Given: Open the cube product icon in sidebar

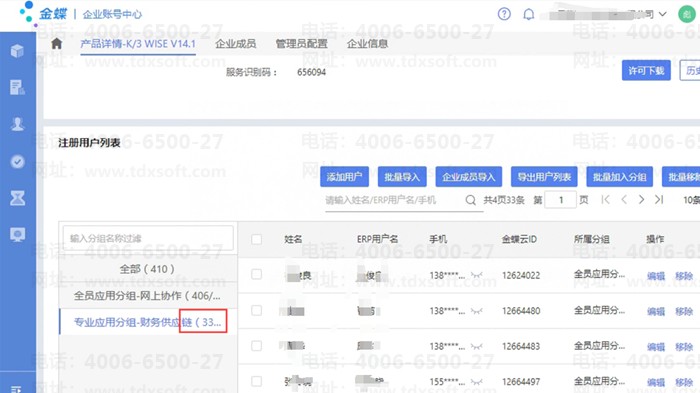Looking at the screenshot, I should [17, 51].
